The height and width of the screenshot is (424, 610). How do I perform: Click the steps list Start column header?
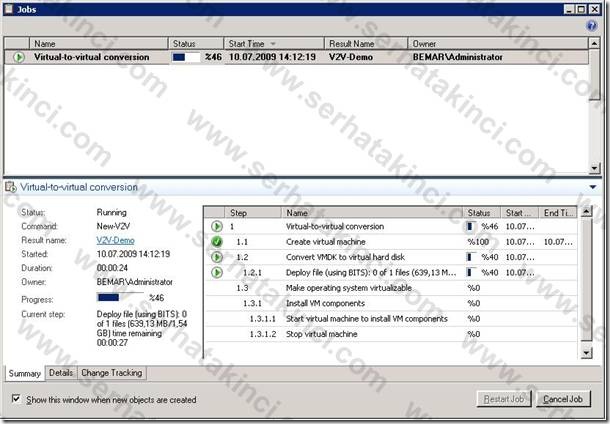pos(519,213)
